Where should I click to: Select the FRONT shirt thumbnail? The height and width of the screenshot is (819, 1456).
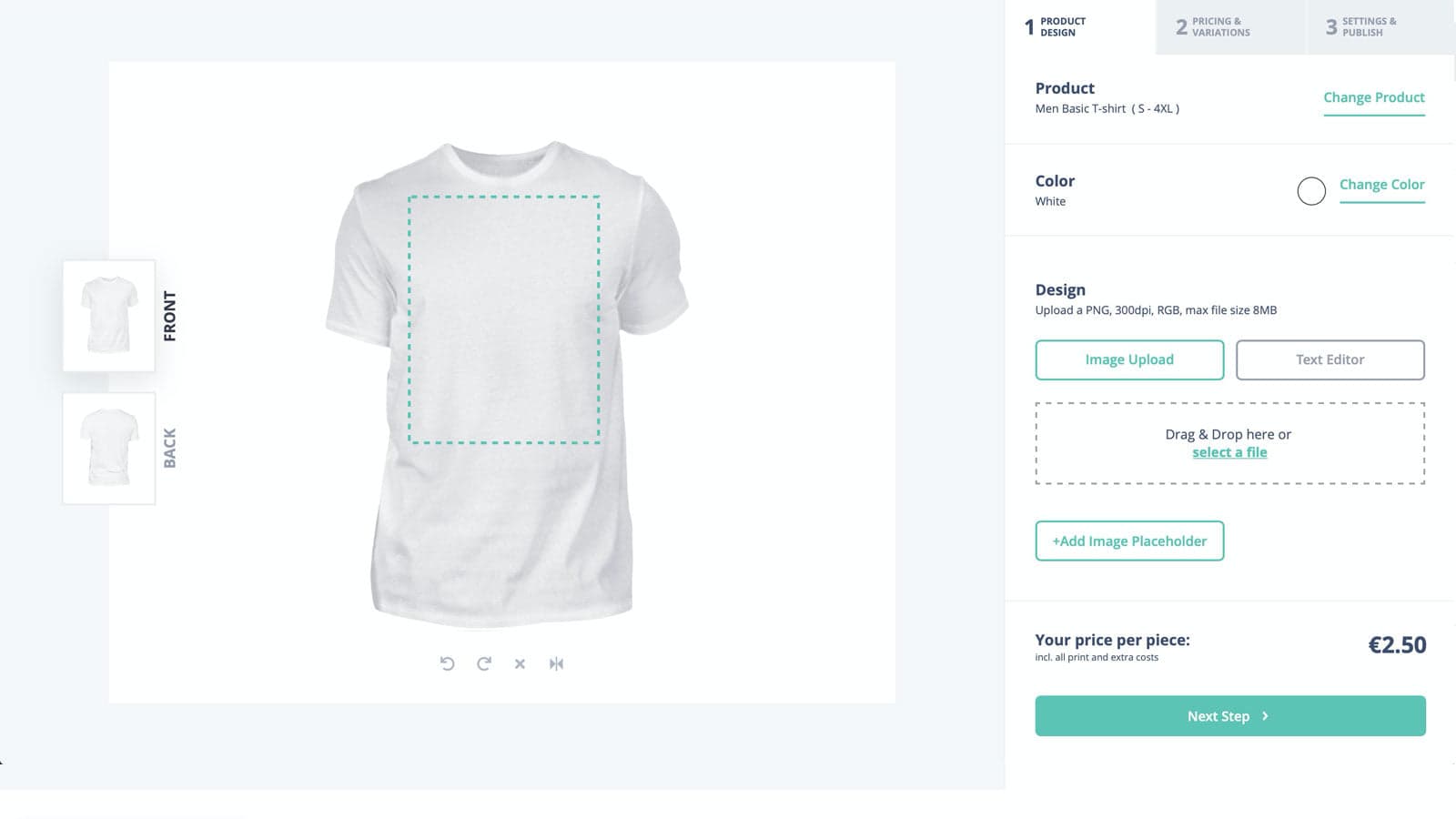108,316
